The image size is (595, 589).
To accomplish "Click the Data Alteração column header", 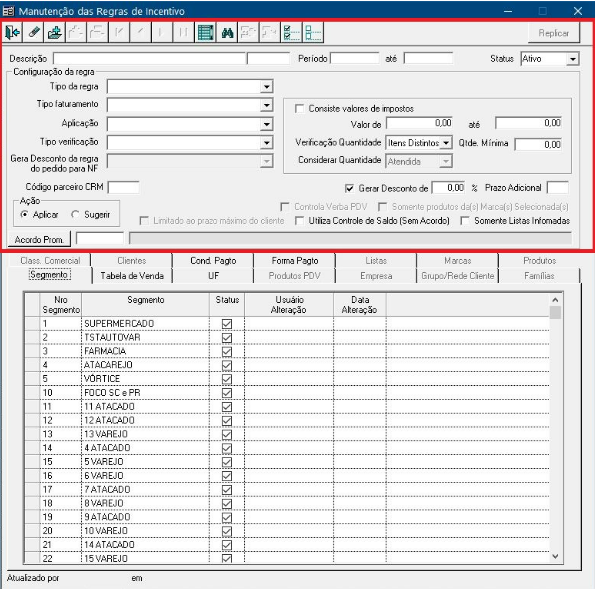I will click(x=359, y=305).
